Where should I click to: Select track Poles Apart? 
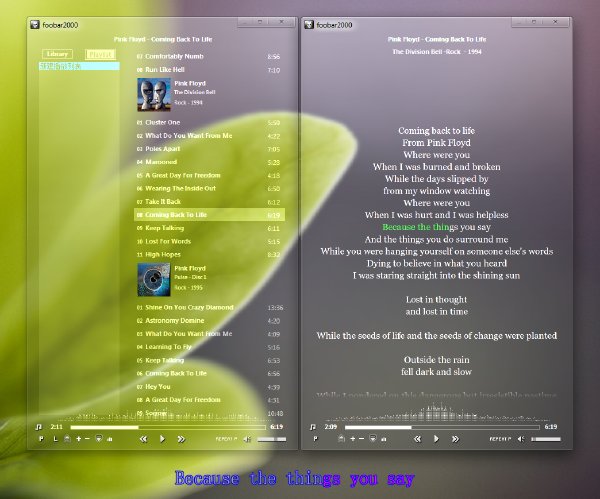coord(209,149)
